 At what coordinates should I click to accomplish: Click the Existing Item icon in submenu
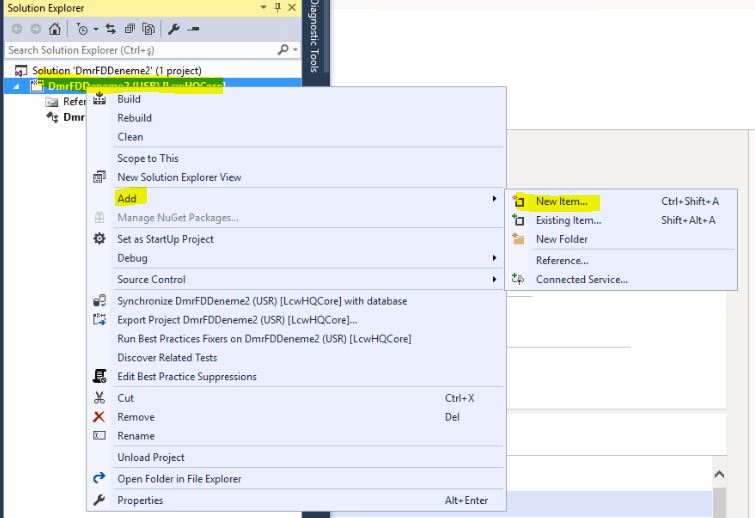[x=518, y=220]
